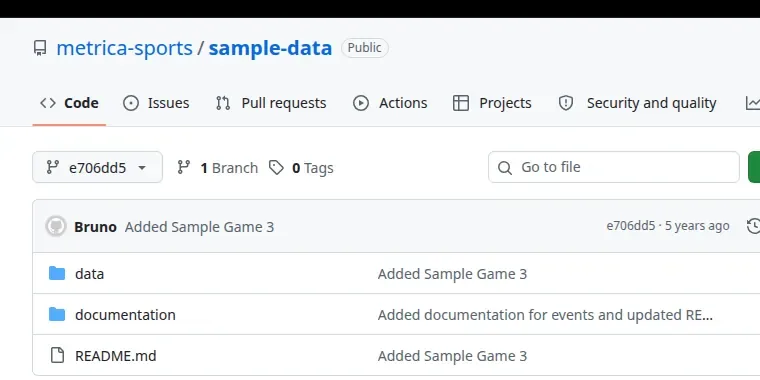
Task: Open the e706dd5 branch selector dropdown
Action: click(x=97, y=167)
